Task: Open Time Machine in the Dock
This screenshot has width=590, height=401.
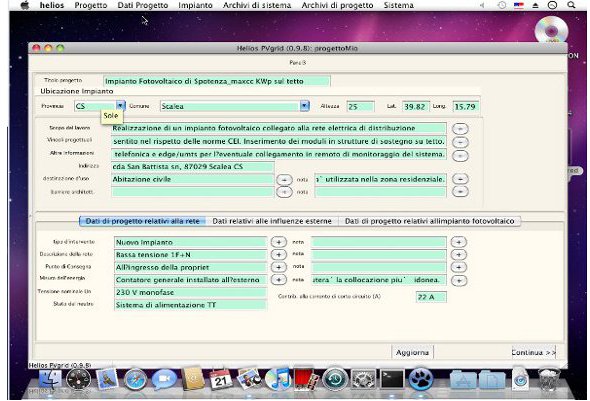Action: pos(335,380)
